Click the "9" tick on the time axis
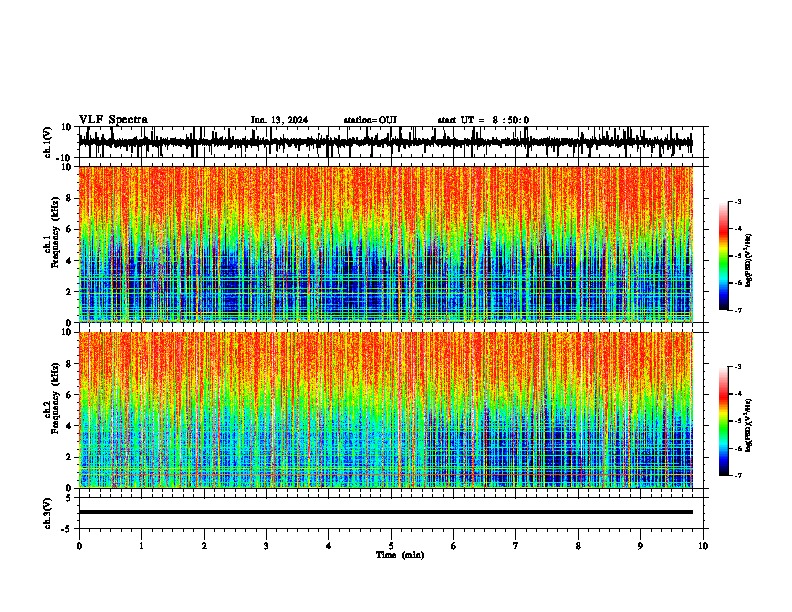The width and height of the screenshot is (792, 612). [x=641, y=546]
